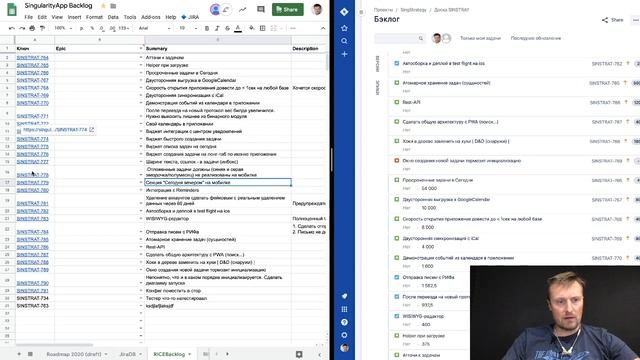The height and width of the screenshot is (360, 640).
Task: Select the cell 'Секция "Сегодня вечером" на мобилке'
Action: (x=218, y=182)
